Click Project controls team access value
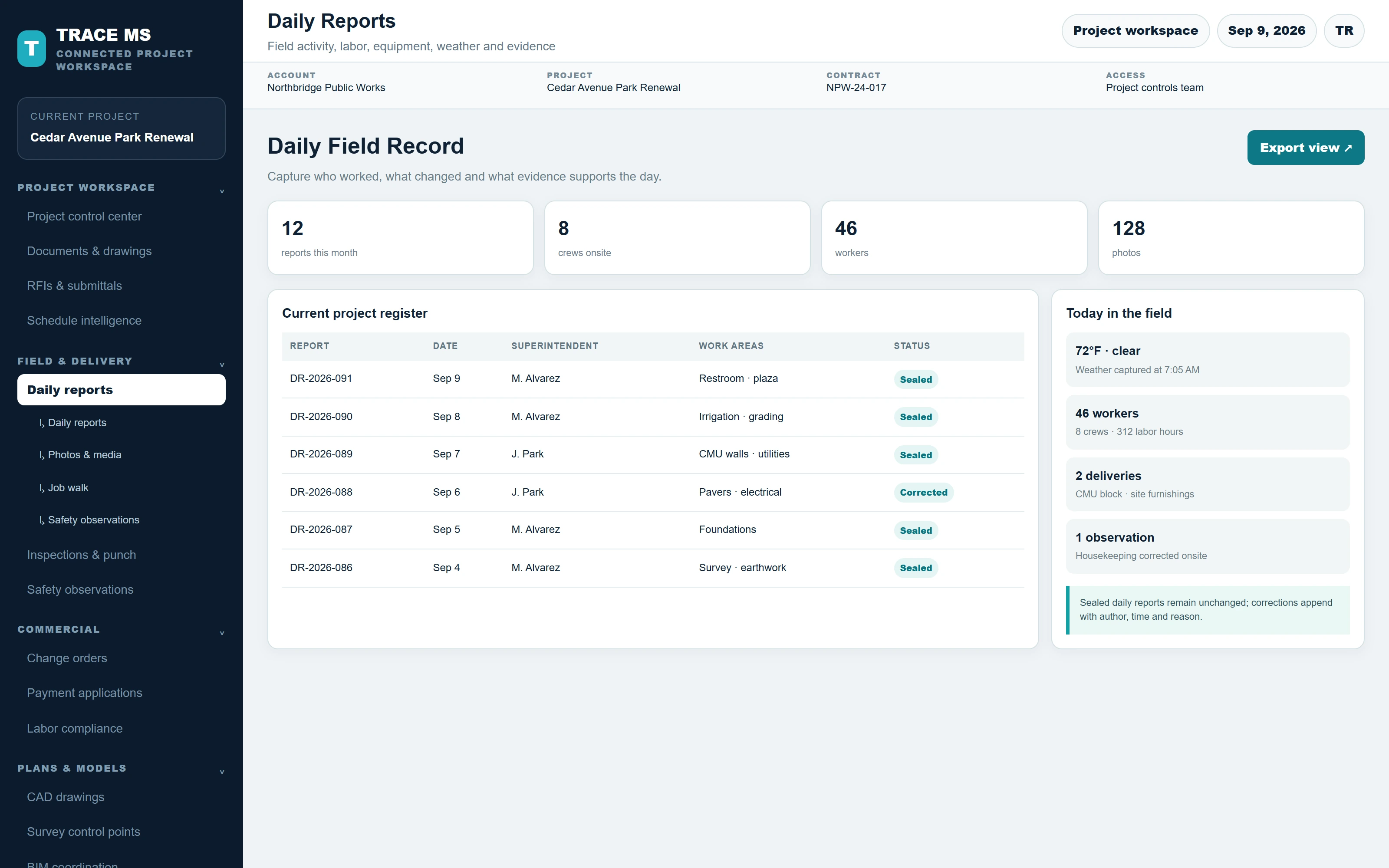 coord(1154,88)
